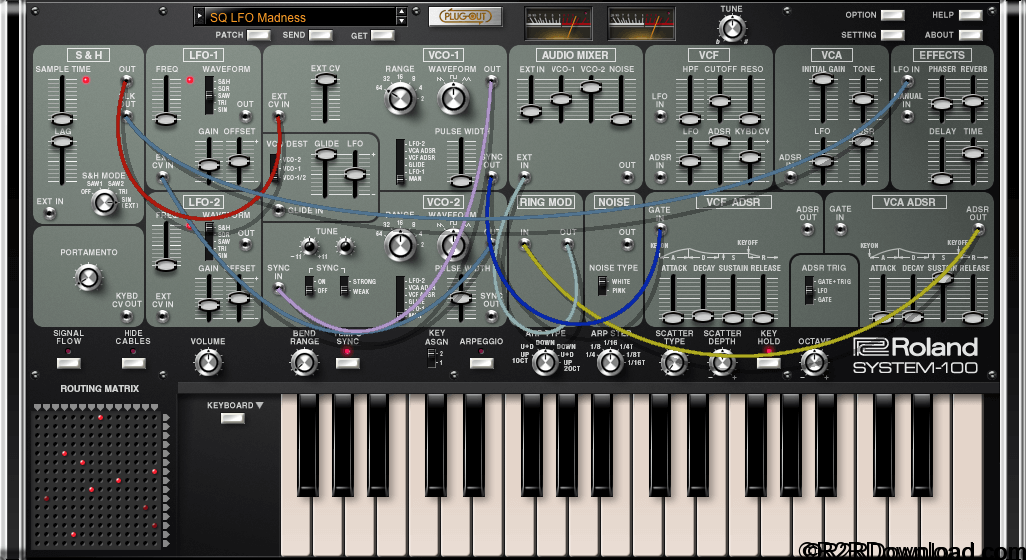Open the SETTING menu button
Image resolution: width=1026 pixels, height=560 pixels.
(893, 35)
